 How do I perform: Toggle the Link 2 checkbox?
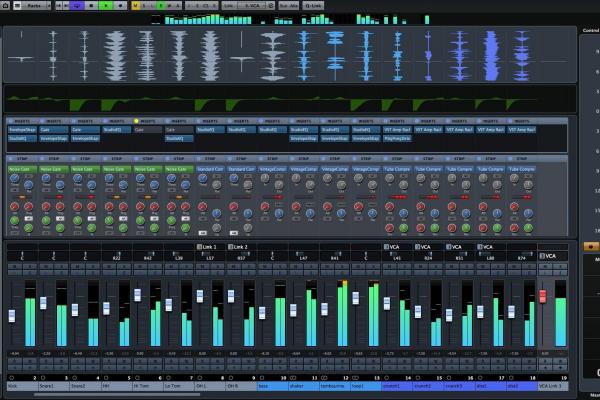(x=230, y=246)
